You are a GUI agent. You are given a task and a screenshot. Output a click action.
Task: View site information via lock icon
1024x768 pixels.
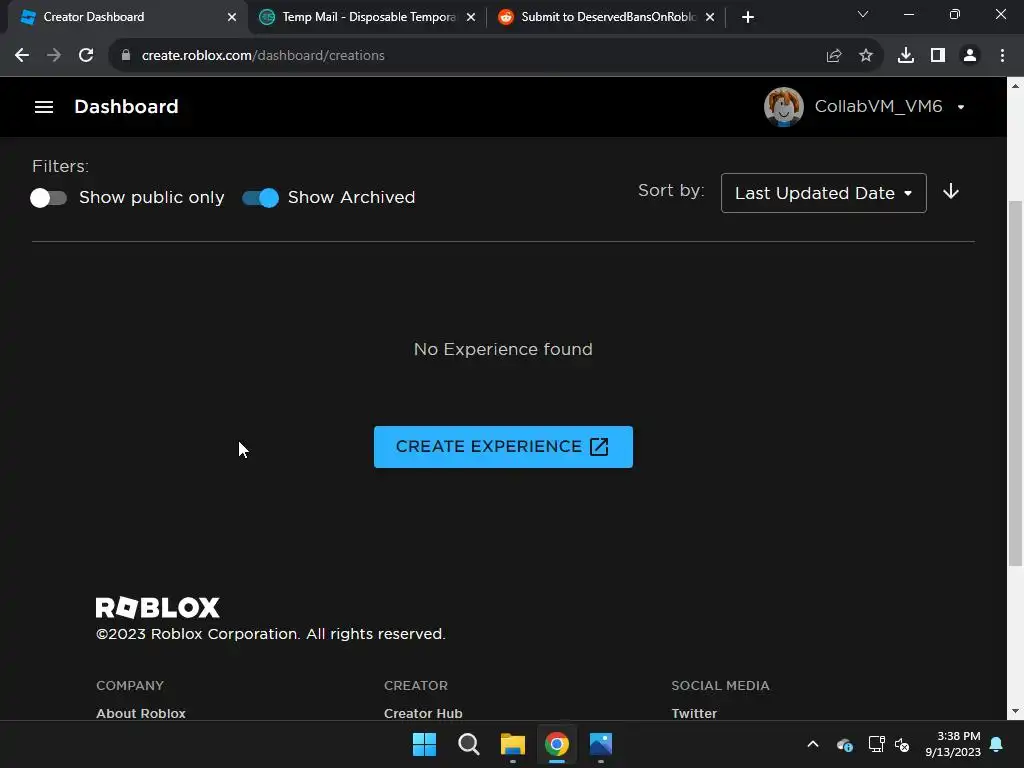pos(126,56)
